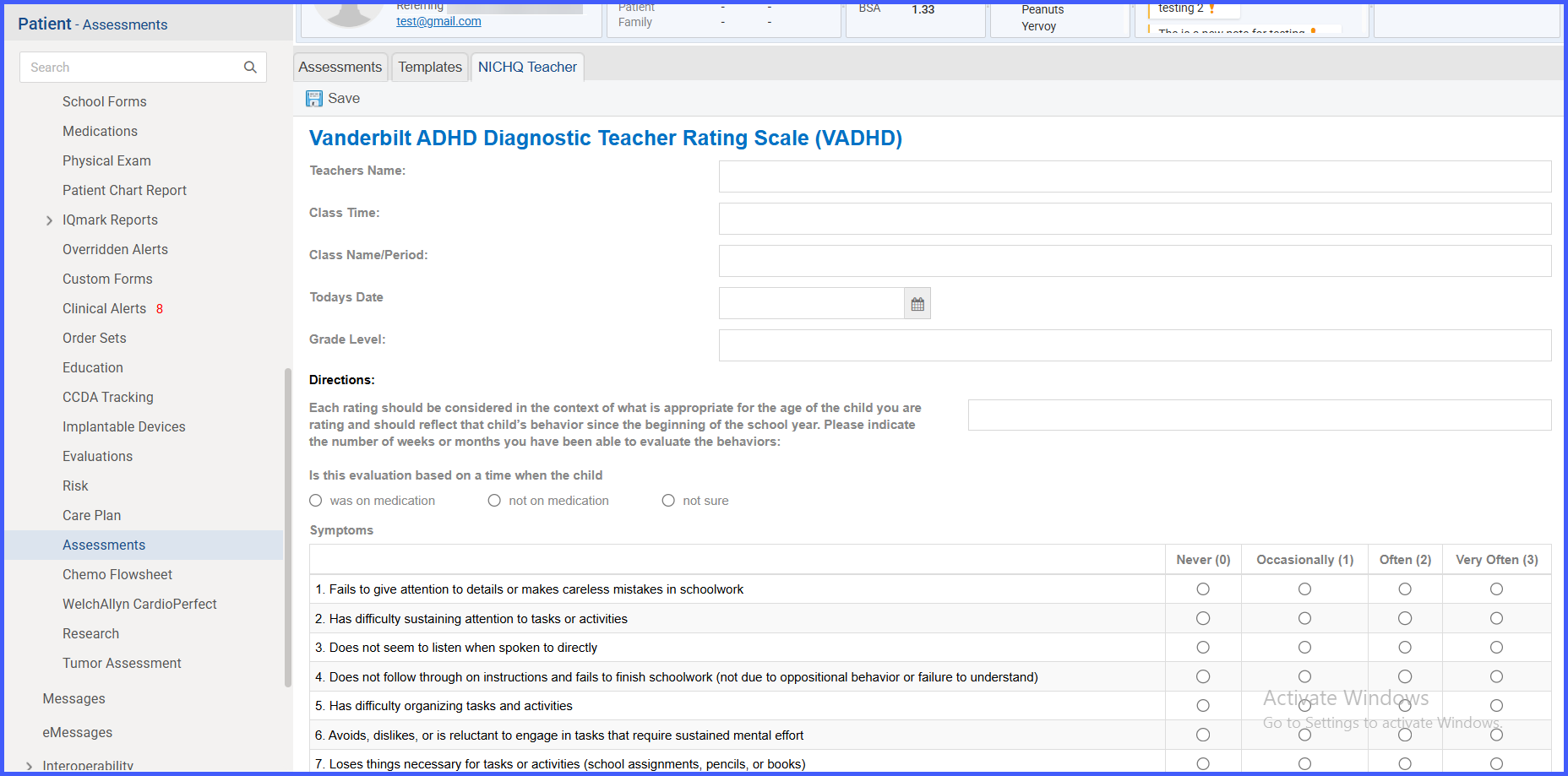Open Tumor Assessment in sidebar
The image size is (1568, 776).
coord(122,664)
